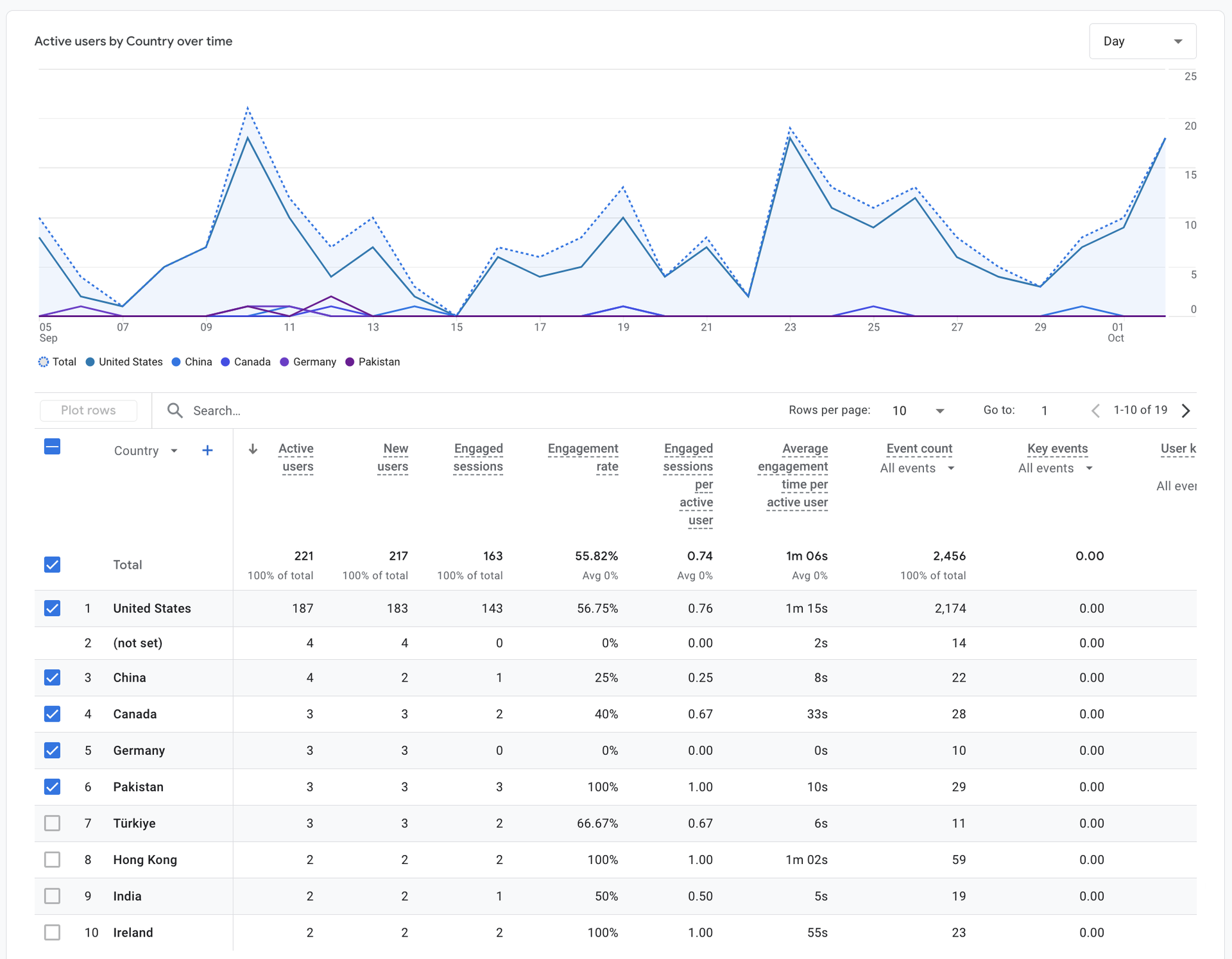Uncheck the China row checkbox
Viewport: 1232px width, 959px height.
(53, 677)
